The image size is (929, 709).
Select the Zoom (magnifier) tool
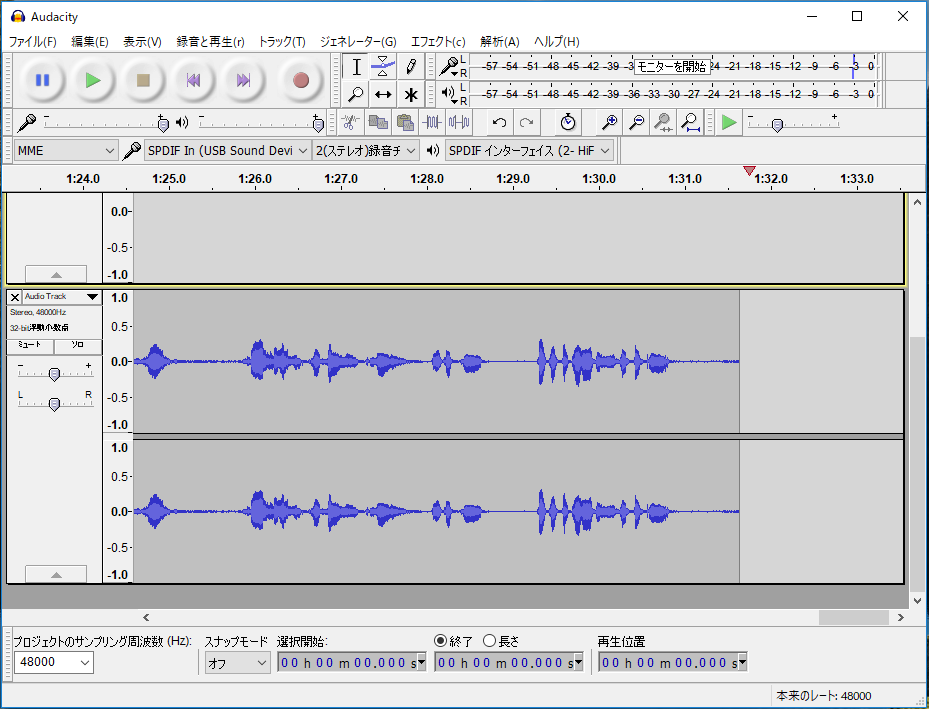tap(356, 94)
